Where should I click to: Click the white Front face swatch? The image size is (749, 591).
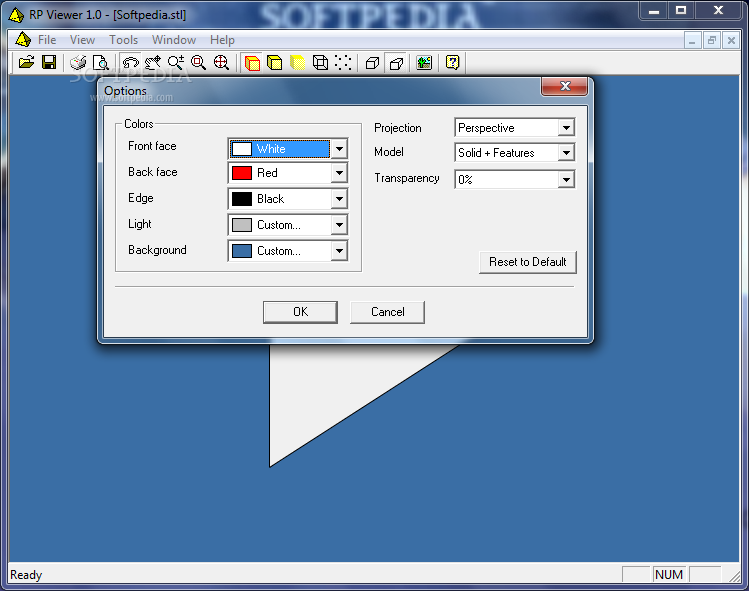(242, 149)
